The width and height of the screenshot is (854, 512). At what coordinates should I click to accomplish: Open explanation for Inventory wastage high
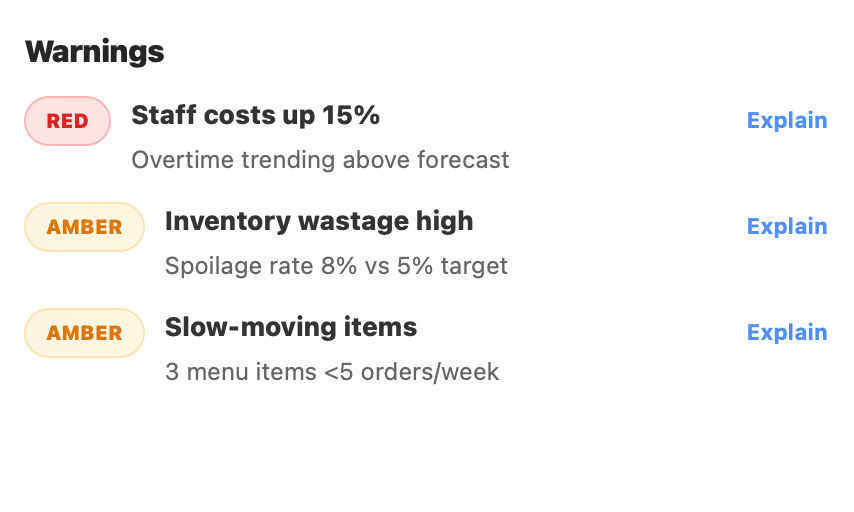(786, 227)
